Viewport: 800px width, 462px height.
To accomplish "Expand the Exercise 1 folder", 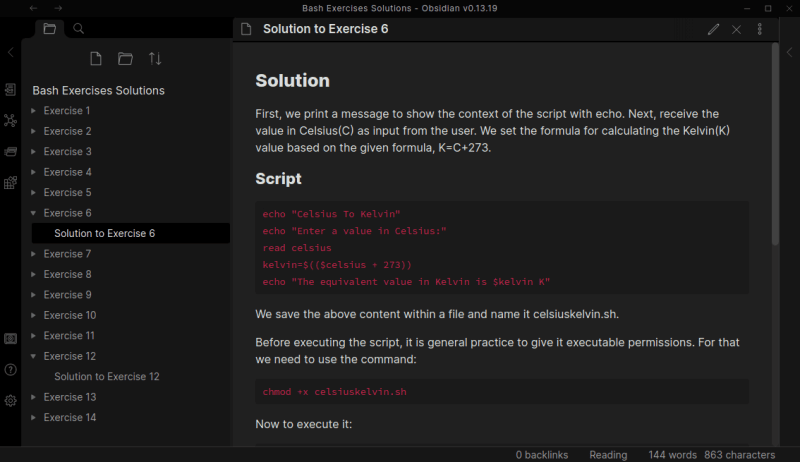I will [x=67, y=111].
